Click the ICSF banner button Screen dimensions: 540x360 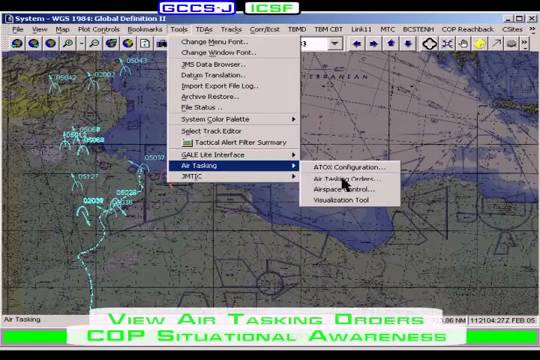[x=271, y=8]
